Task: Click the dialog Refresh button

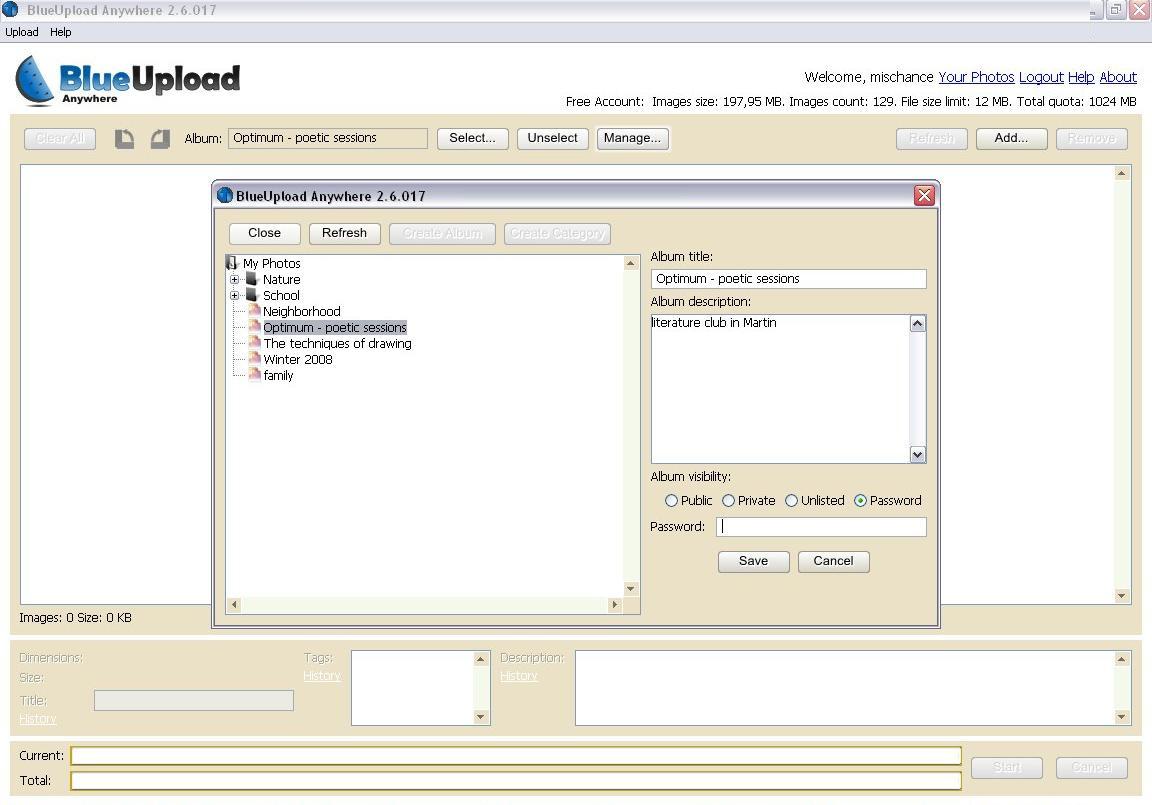Action: pos(345,234)
